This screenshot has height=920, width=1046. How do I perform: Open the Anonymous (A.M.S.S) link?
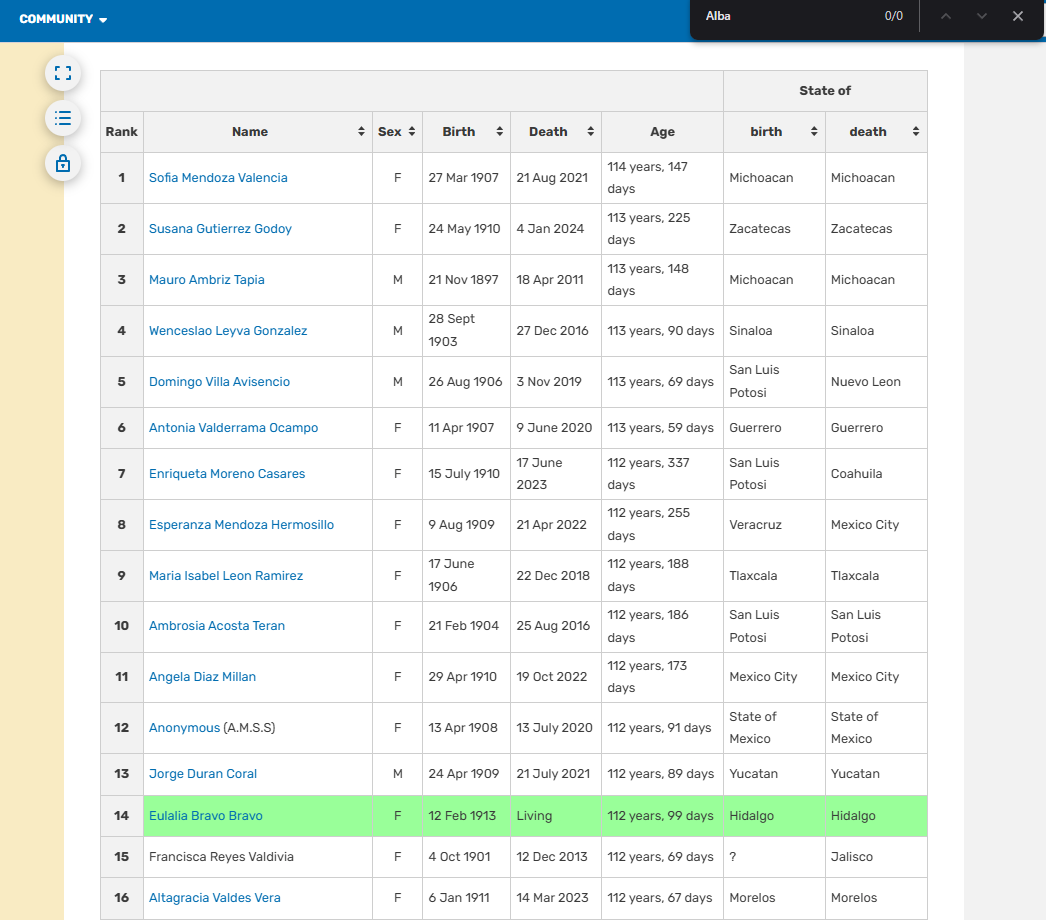tap(184, 728)
